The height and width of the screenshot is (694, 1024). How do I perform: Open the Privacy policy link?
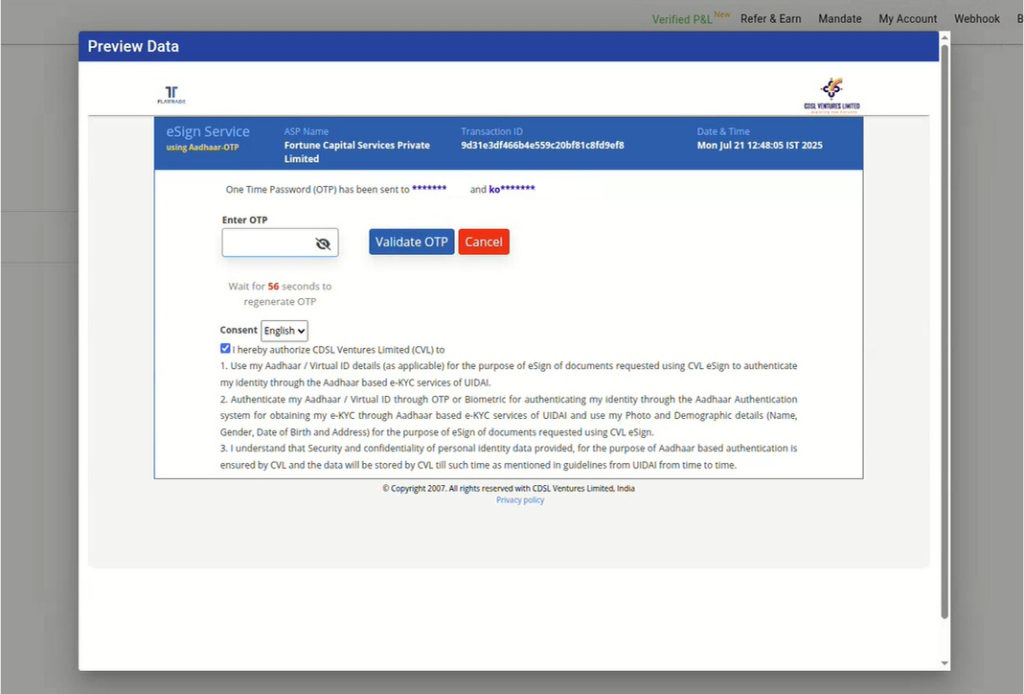pyautogui.click(x=520, y=500)
